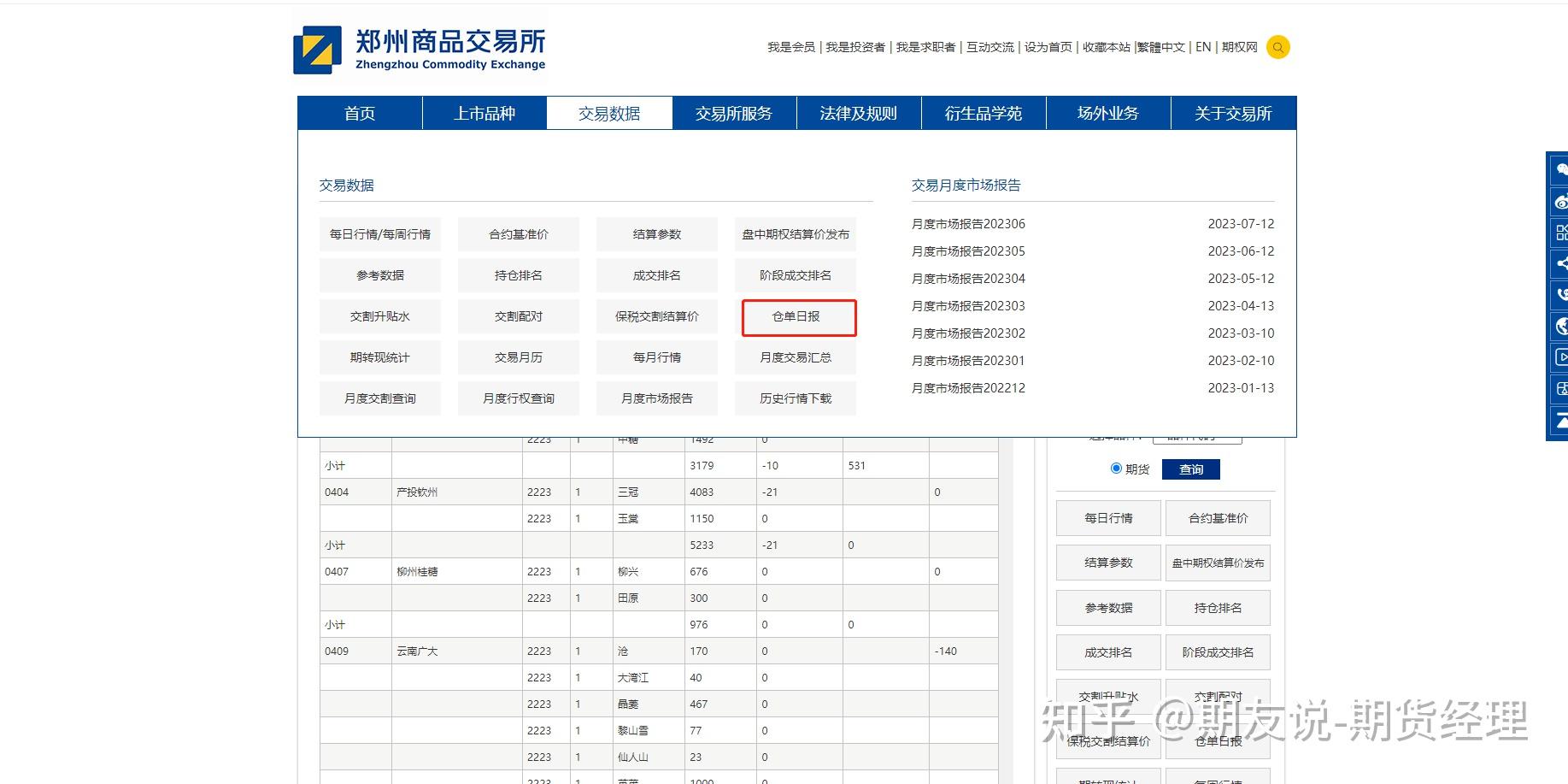Switch to the 上市品种 navigation tab

point(484,112)
